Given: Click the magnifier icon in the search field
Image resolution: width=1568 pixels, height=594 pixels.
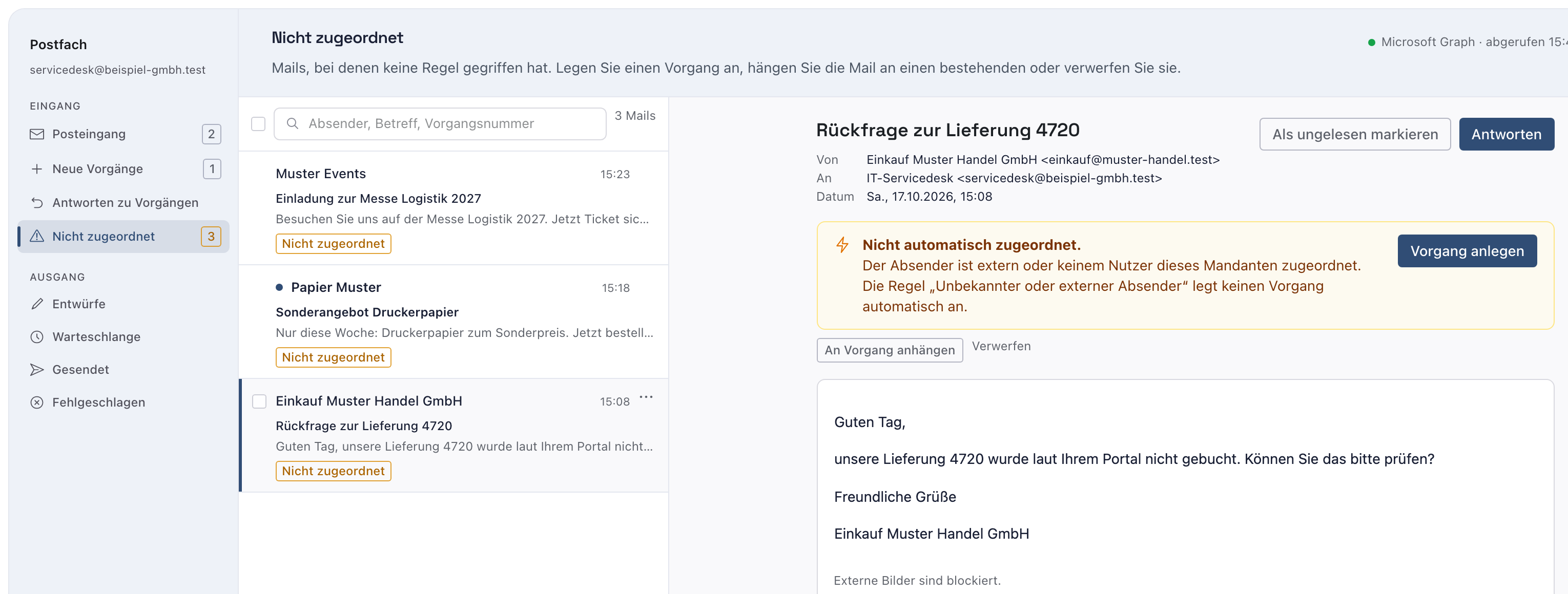Looking at the screenshot, I should tap(293, 123).
